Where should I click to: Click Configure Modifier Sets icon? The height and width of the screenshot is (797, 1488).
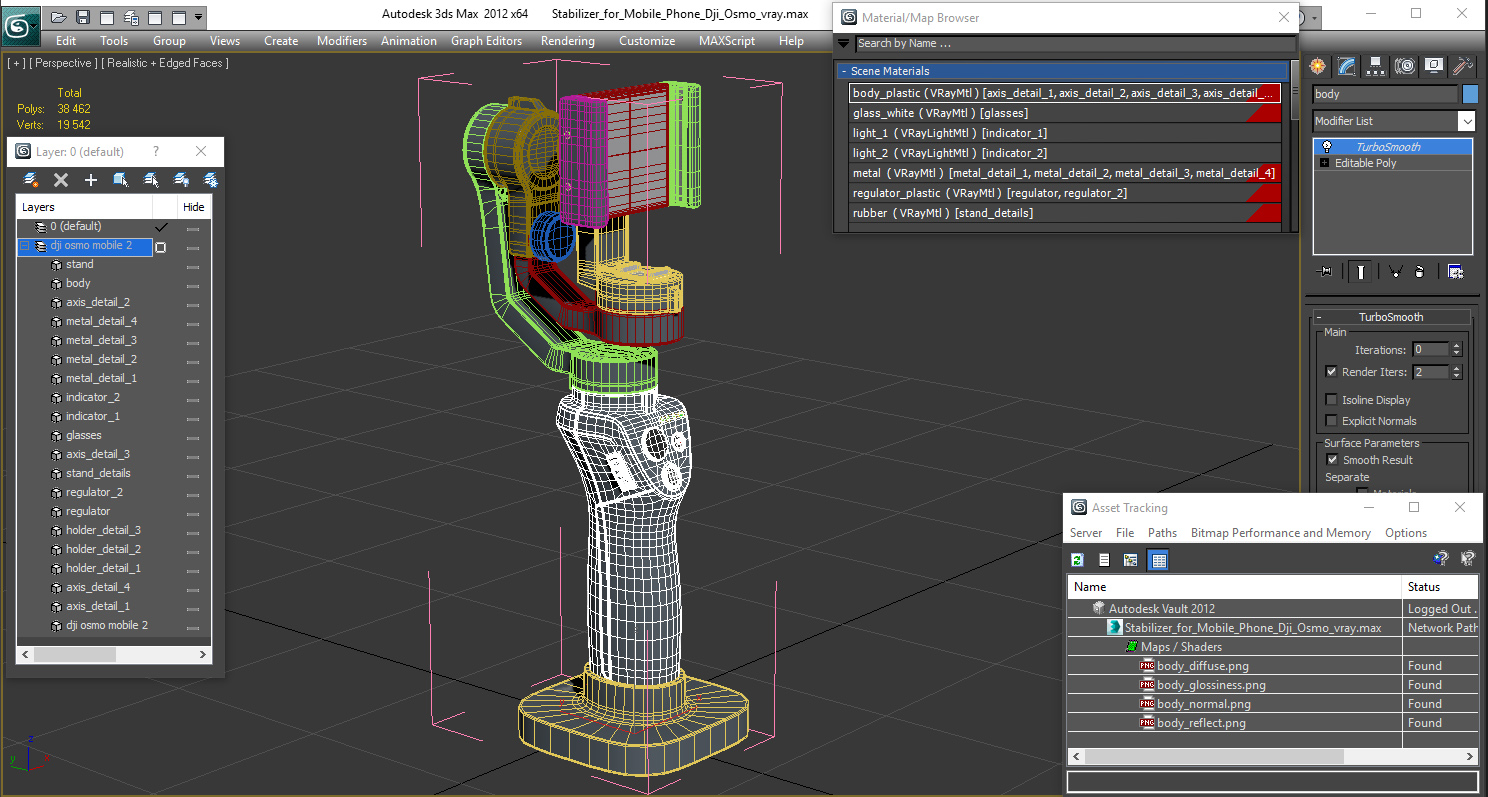pos(1455,271)
